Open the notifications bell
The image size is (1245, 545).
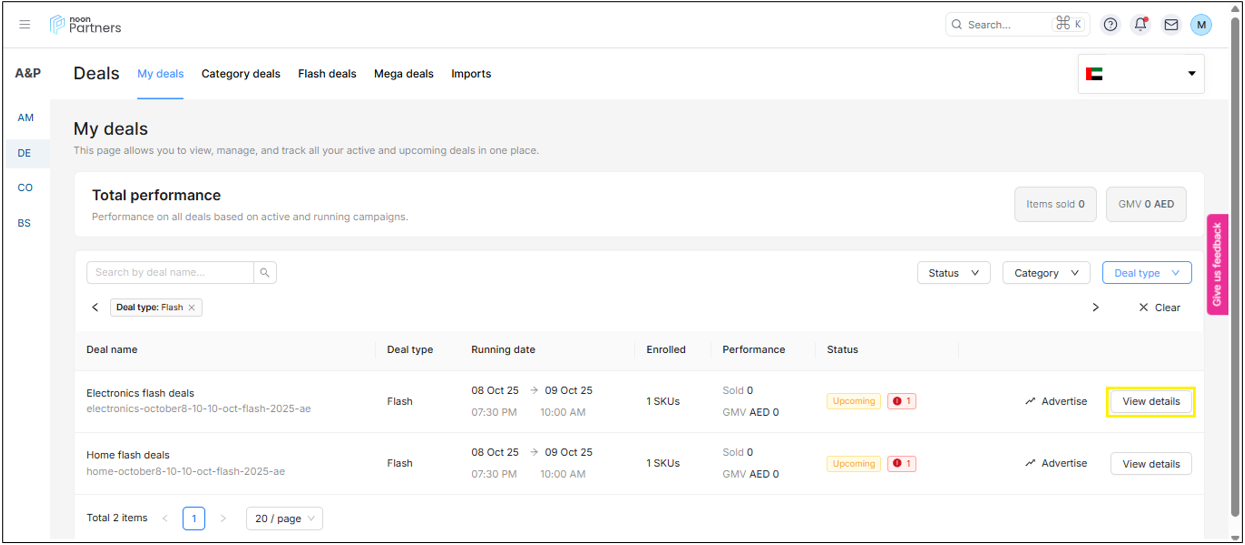pyautogui.click(x=1140, y=25)
